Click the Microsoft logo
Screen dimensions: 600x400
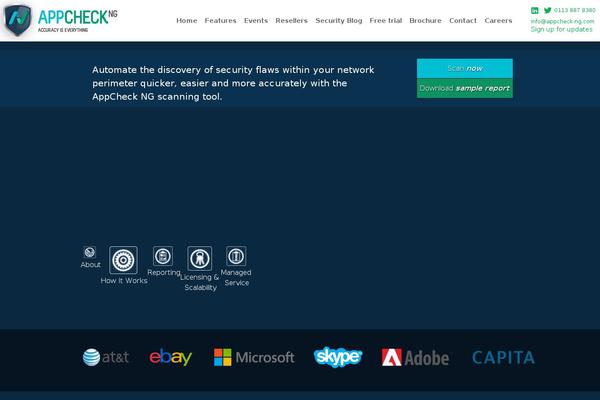click(x=254, y=357)
